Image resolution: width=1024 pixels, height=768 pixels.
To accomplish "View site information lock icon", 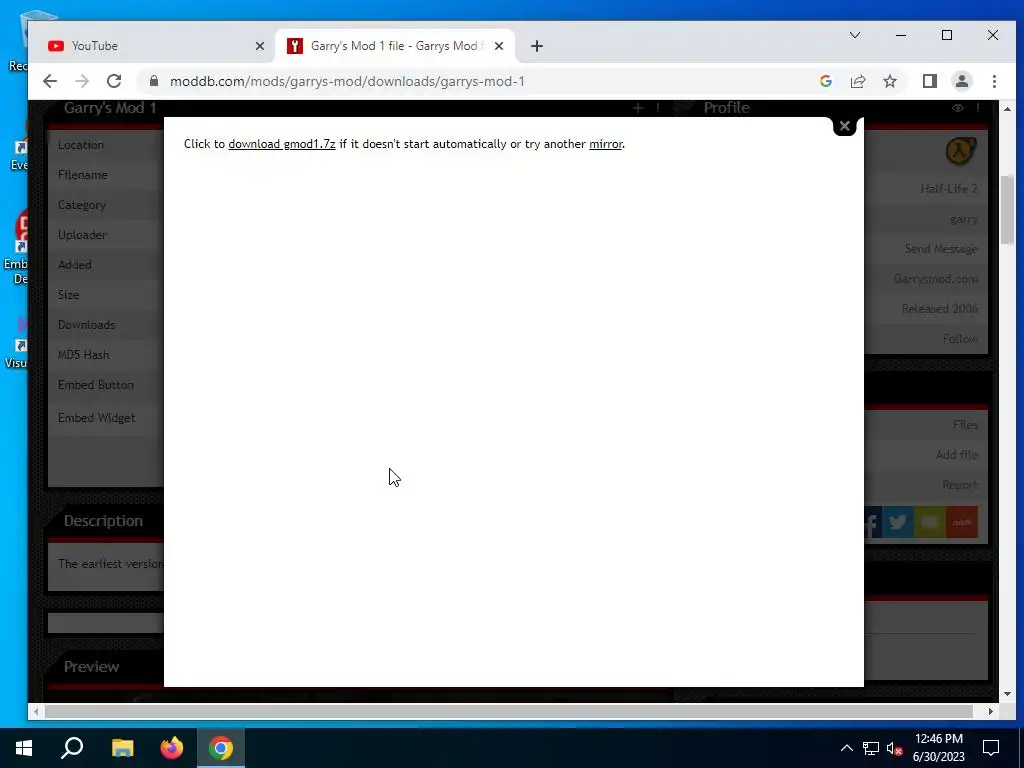I will click(154, 81).
